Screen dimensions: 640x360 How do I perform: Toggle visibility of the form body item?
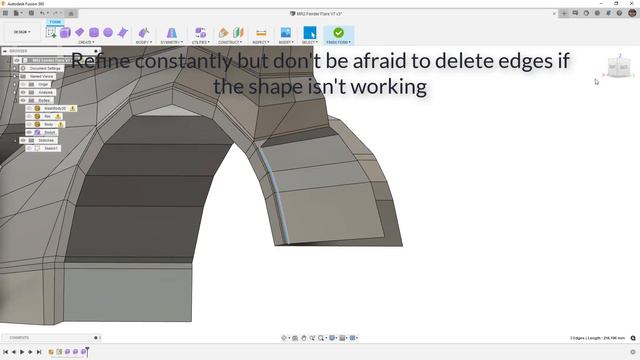(x=29, y=132)
